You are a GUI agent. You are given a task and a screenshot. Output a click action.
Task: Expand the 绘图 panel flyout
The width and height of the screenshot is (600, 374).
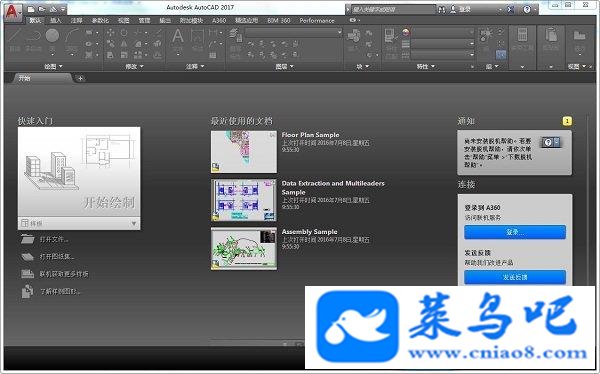(x=53, y=67)
